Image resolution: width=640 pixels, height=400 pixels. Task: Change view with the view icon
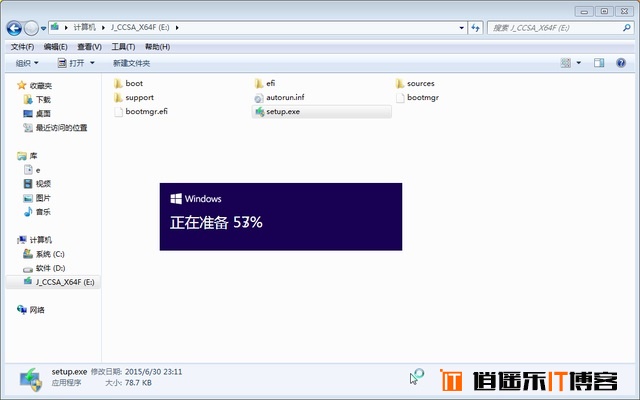(566, 63)
